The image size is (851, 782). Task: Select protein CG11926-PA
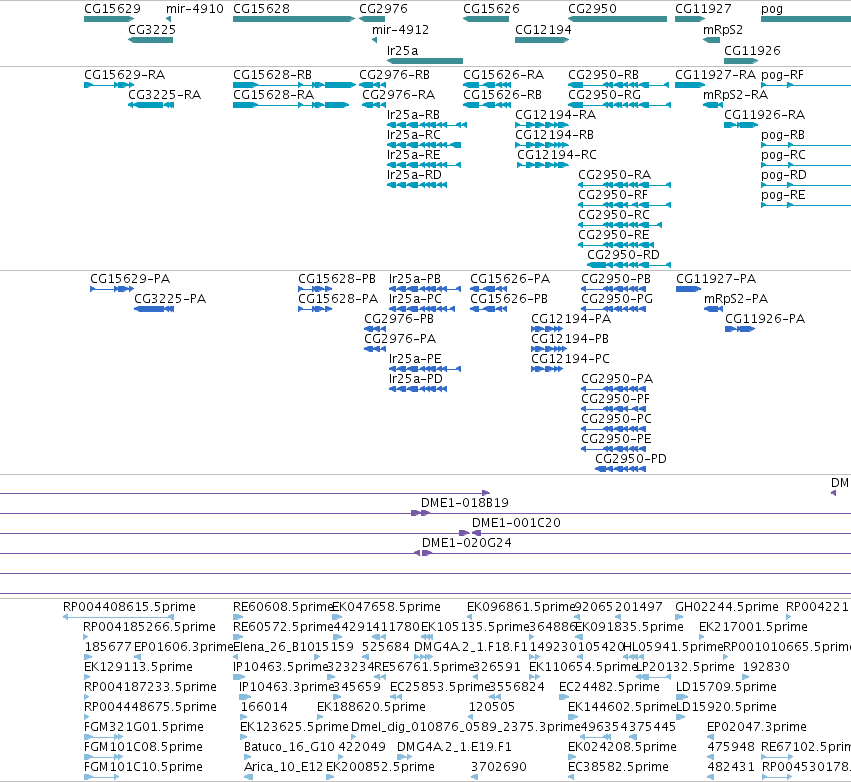click(x=765, y=319)
